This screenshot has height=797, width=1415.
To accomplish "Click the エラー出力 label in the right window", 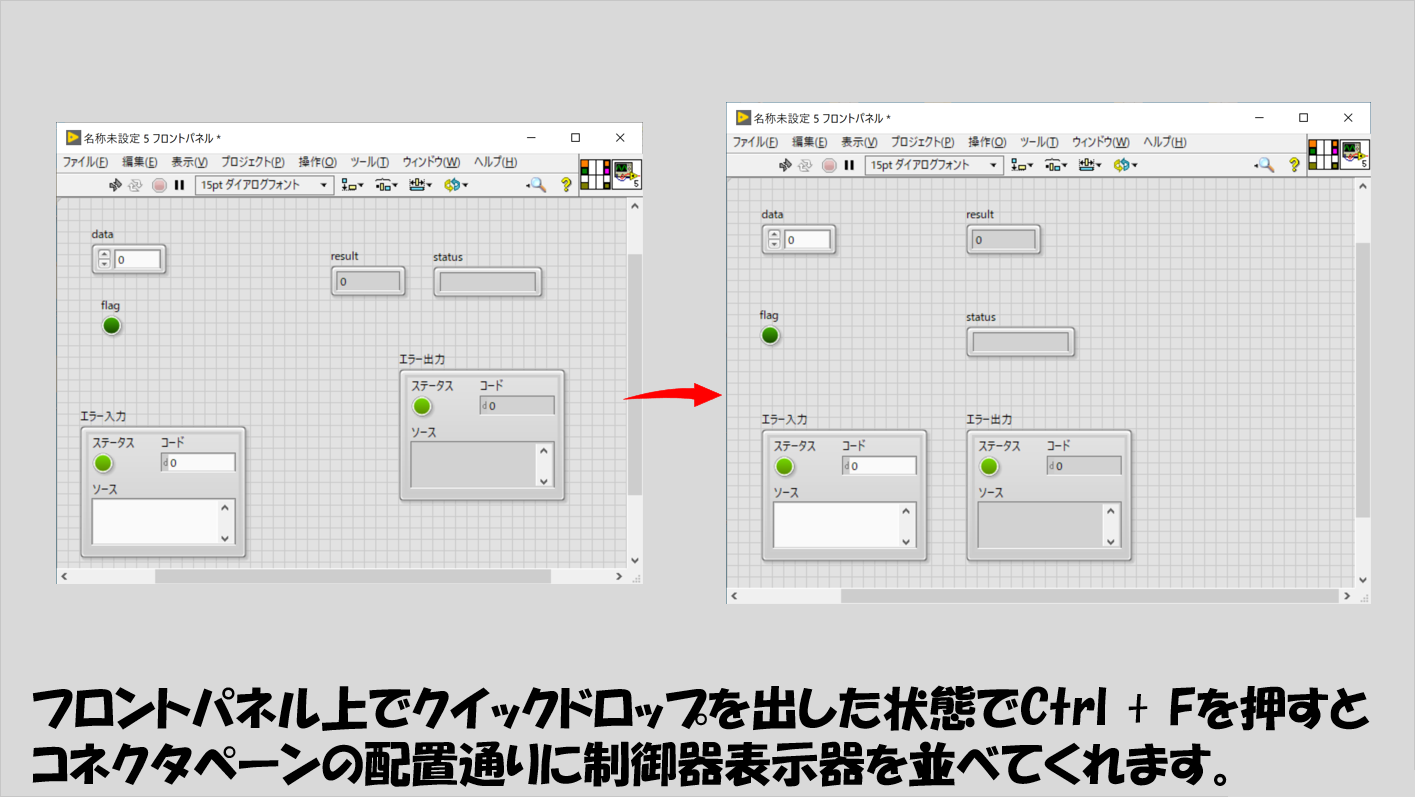I will pos(989,419).
